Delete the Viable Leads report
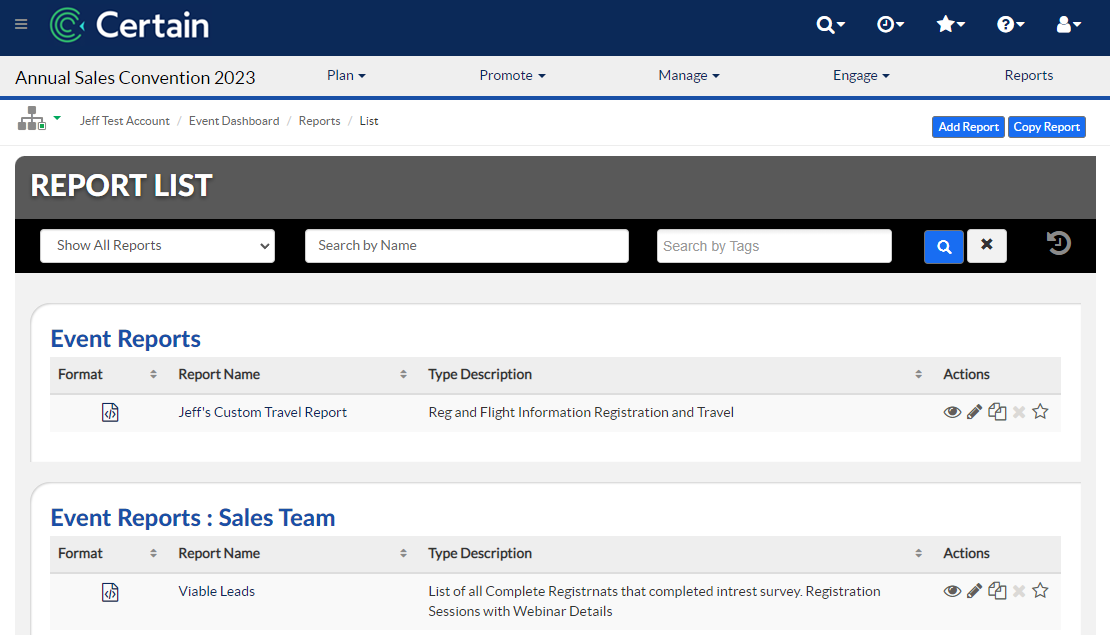The width and height of the screenshot is (1110, 635). [x=1019, y=591]
